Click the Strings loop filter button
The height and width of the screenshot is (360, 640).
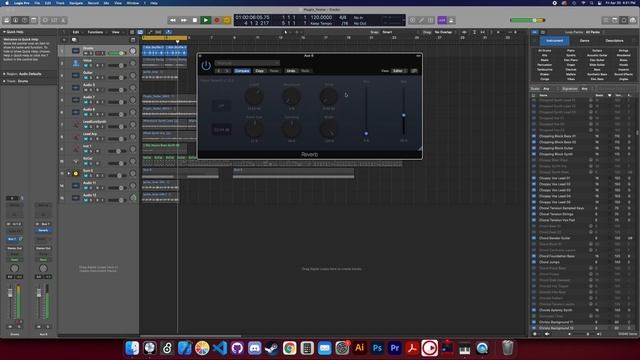[624, 51]
